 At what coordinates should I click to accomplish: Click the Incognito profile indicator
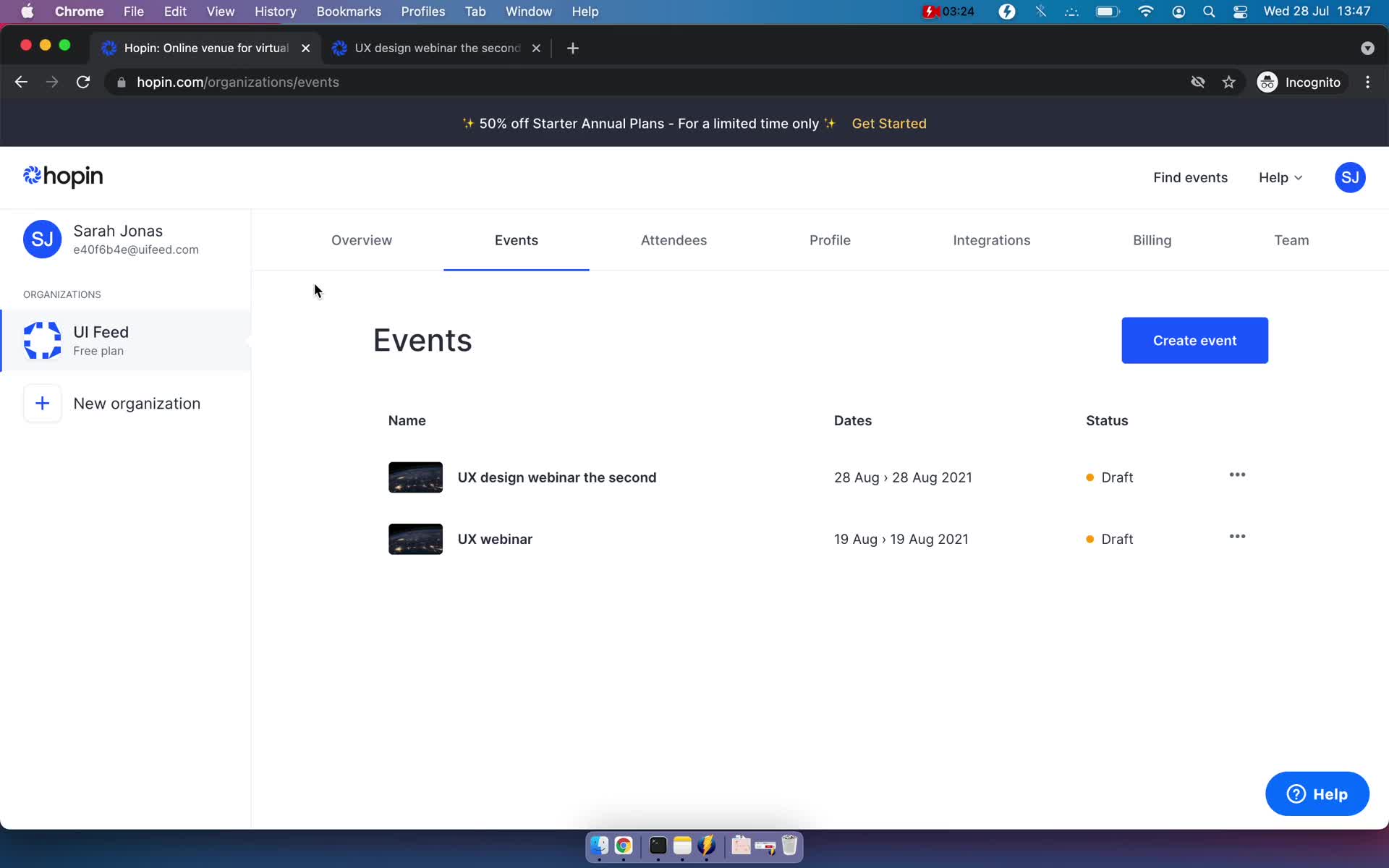pos(1299,82)
